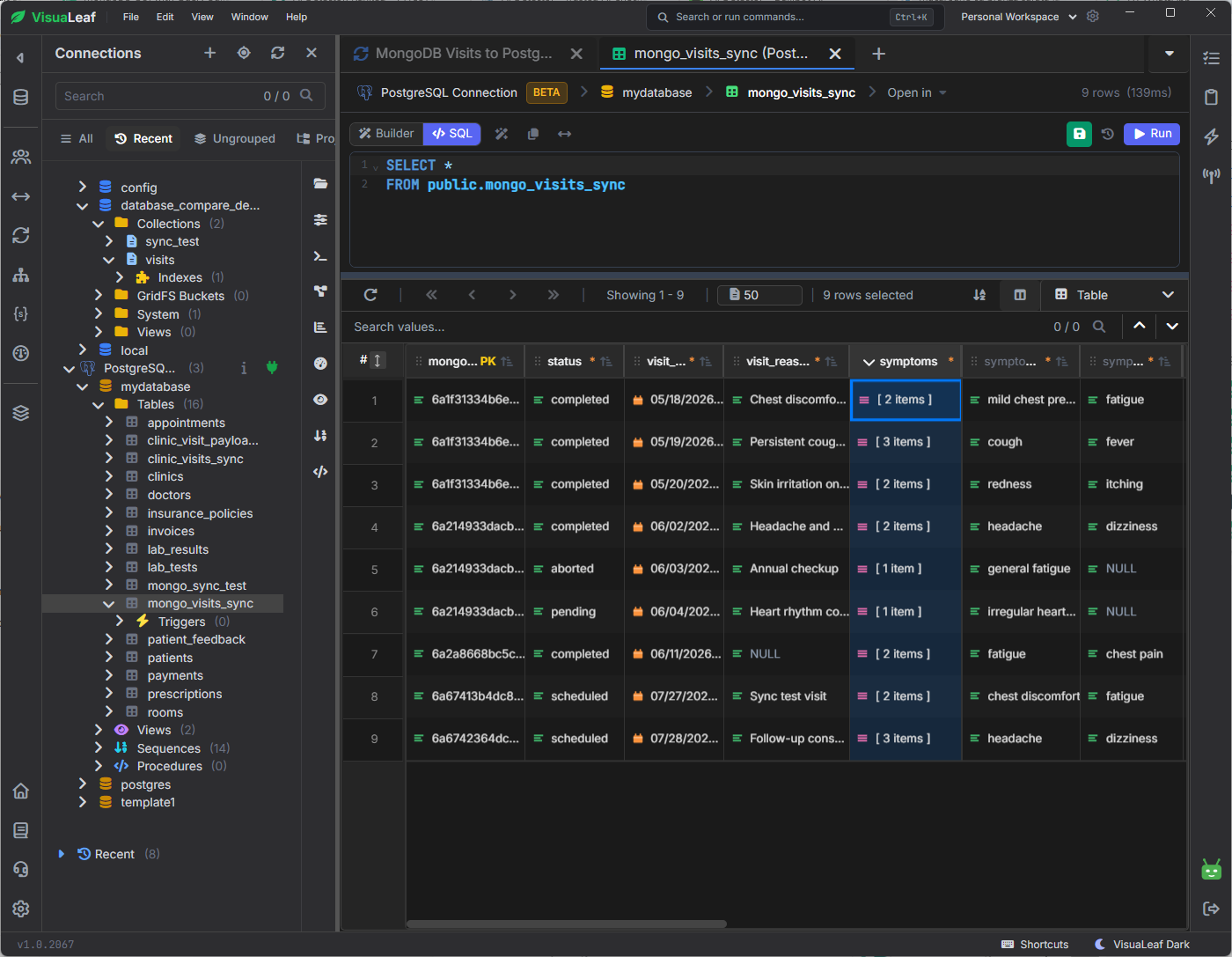1232x957 pixels.
Task: Expand the Sequences node
Action: [x=99, y=748]
